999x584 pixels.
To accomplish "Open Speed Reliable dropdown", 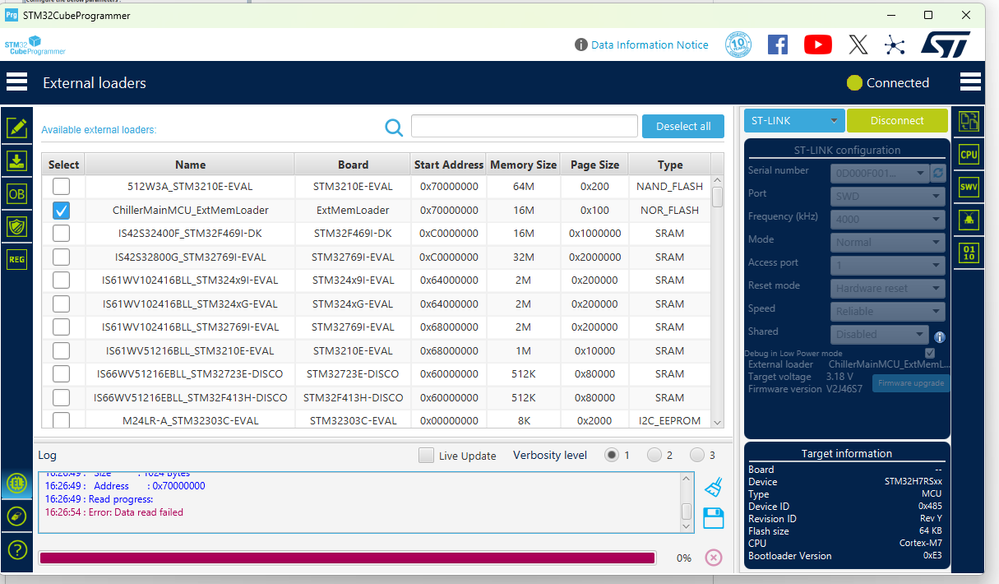I will pos(888,311).
